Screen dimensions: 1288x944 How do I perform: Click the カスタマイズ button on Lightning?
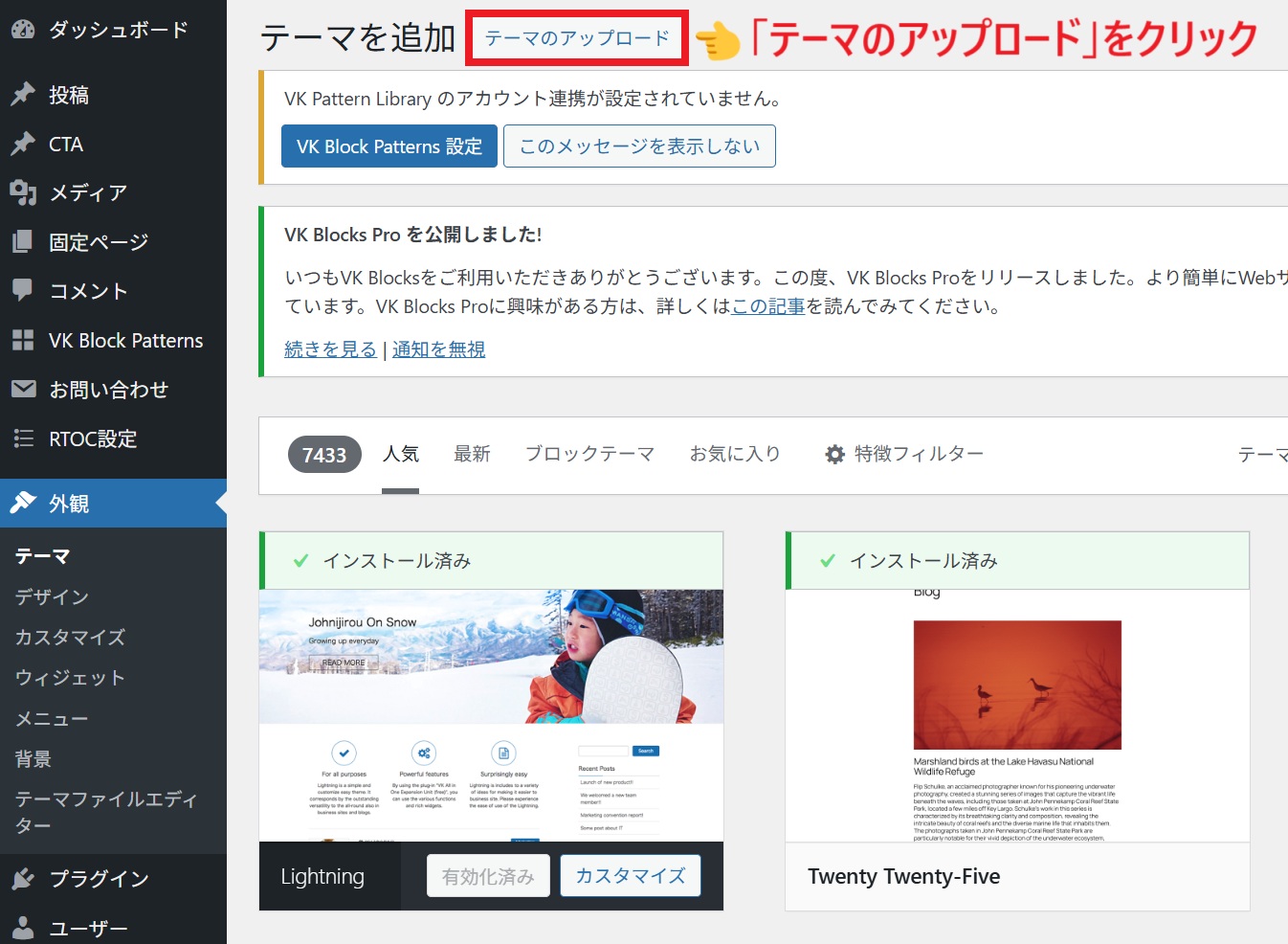(631, 876)
